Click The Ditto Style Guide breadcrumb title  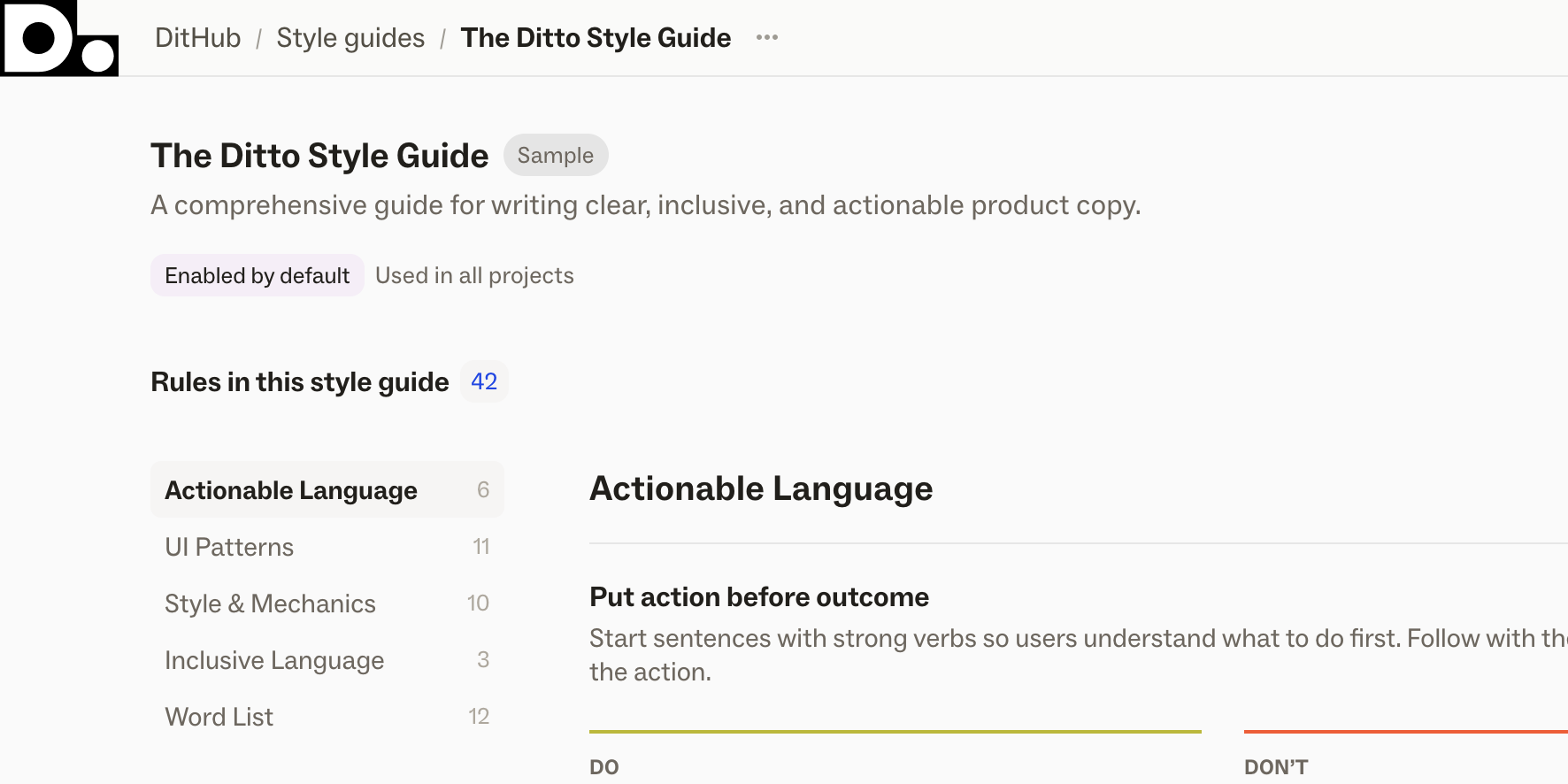596,38
